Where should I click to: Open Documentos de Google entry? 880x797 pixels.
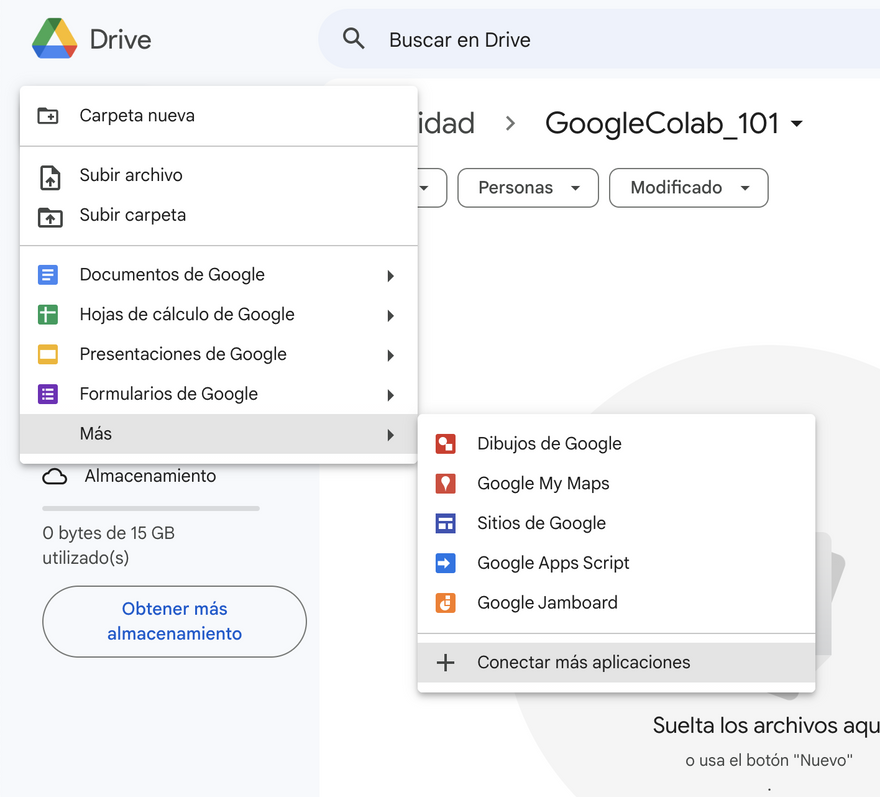(219, 275)
